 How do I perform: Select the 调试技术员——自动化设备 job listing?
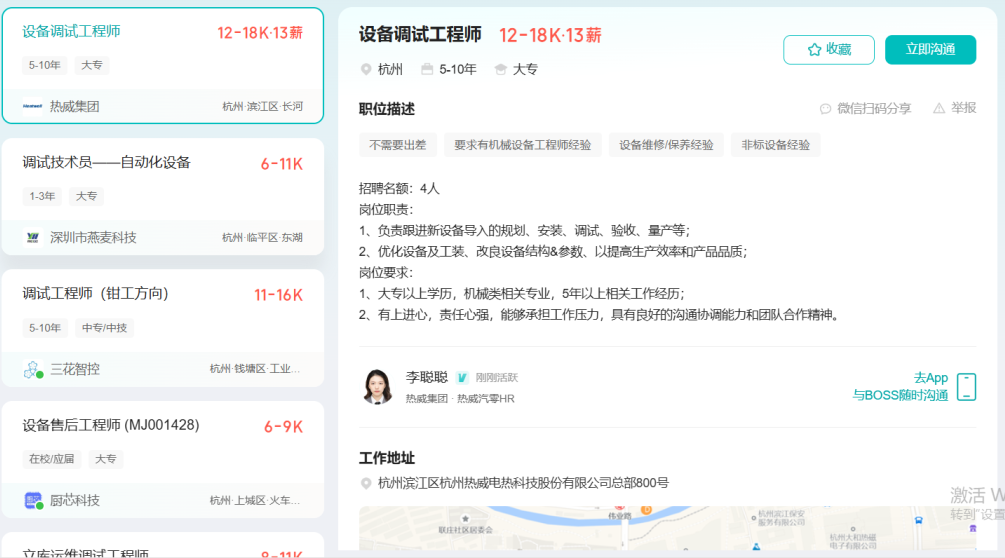tap(107, 163)
